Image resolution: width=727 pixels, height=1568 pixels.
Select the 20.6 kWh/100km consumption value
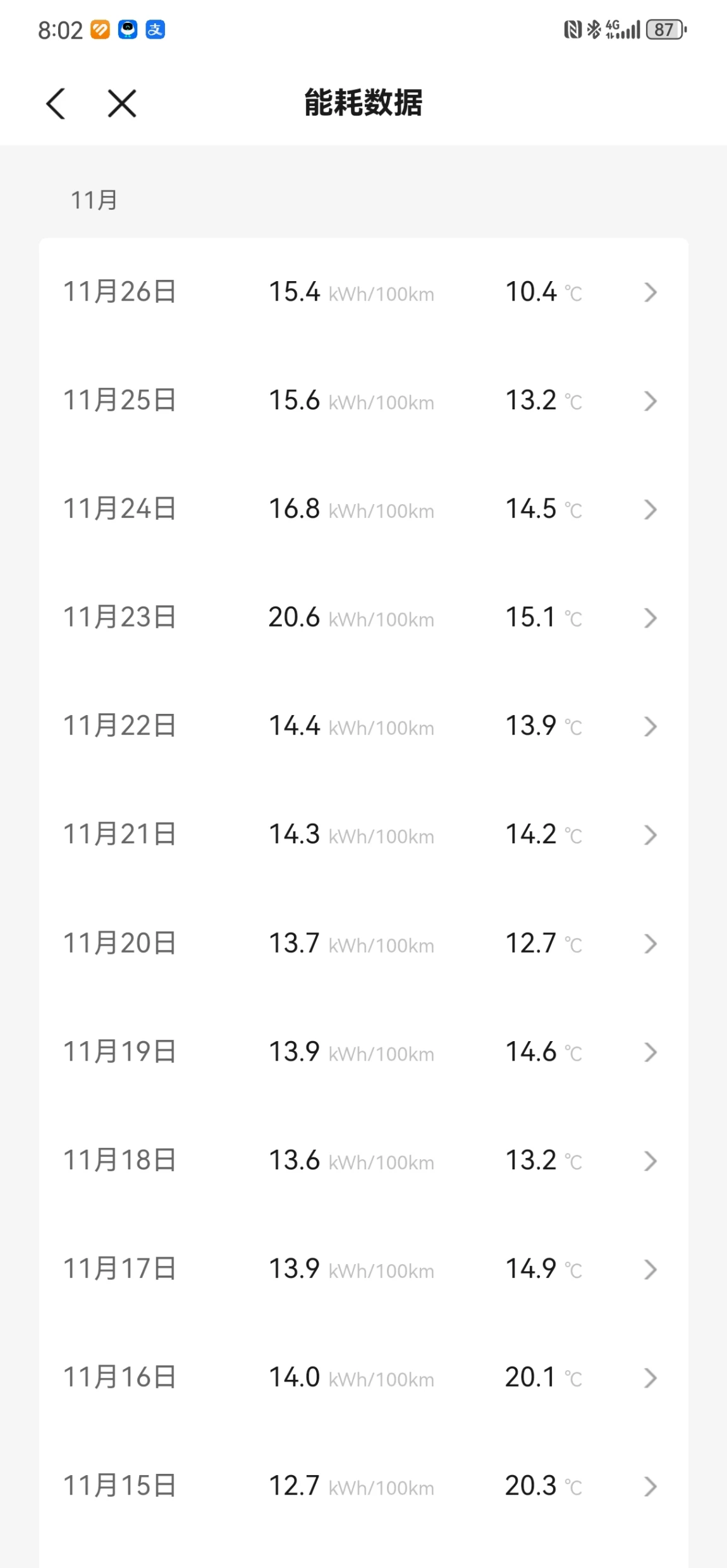(x=351, y=617)
